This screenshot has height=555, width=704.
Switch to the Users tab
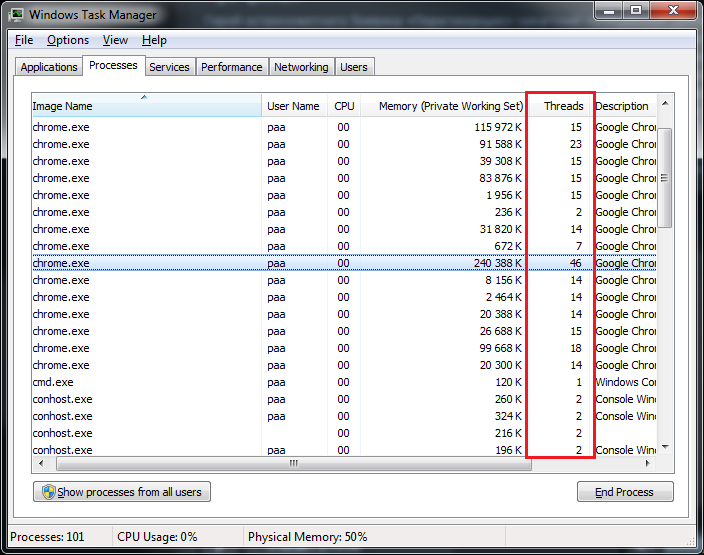[x=354, y=67]
